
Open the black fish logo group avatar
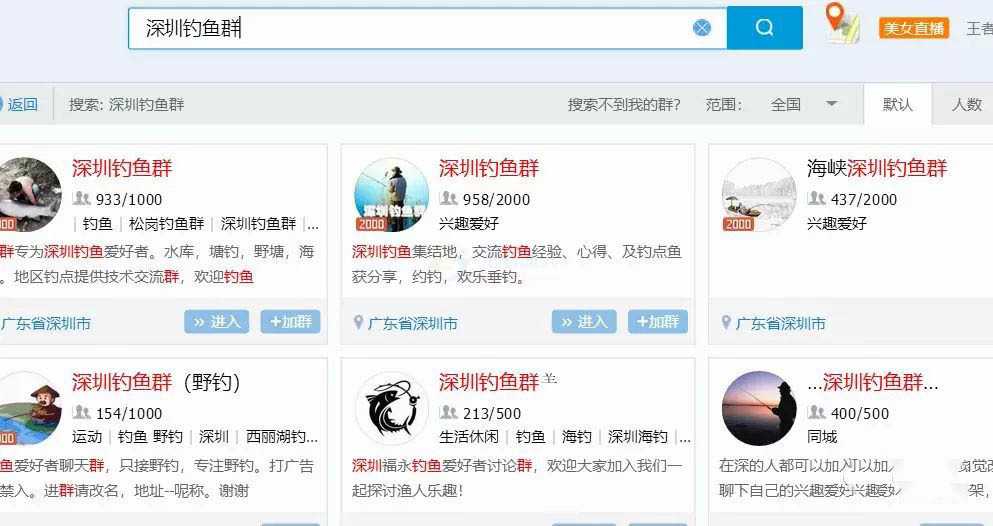pos(391,408)
